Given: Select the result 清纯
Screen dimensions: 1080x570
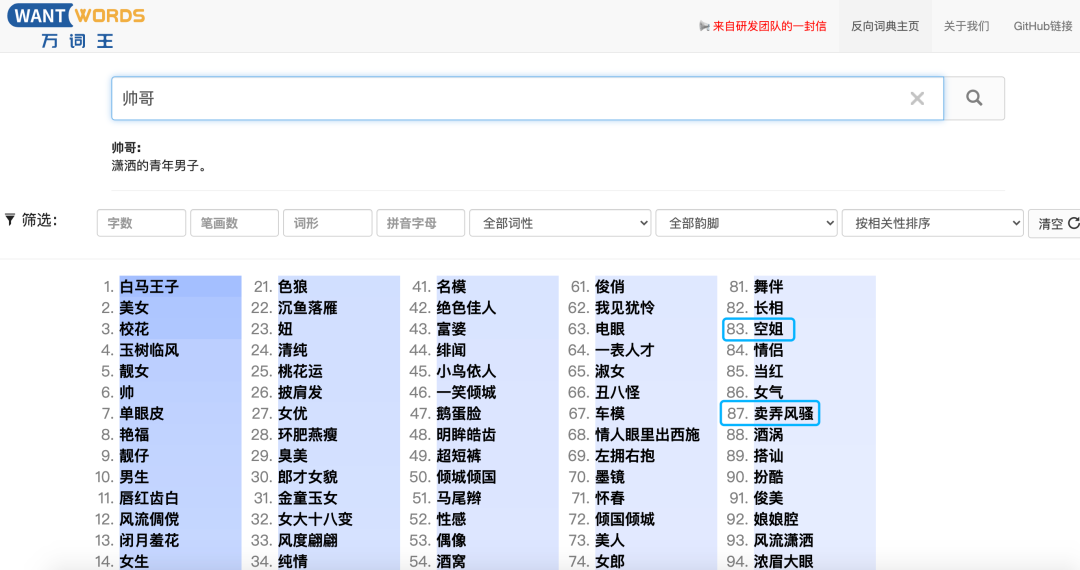Looking at the screenshot, I should [x=293, y=350].
